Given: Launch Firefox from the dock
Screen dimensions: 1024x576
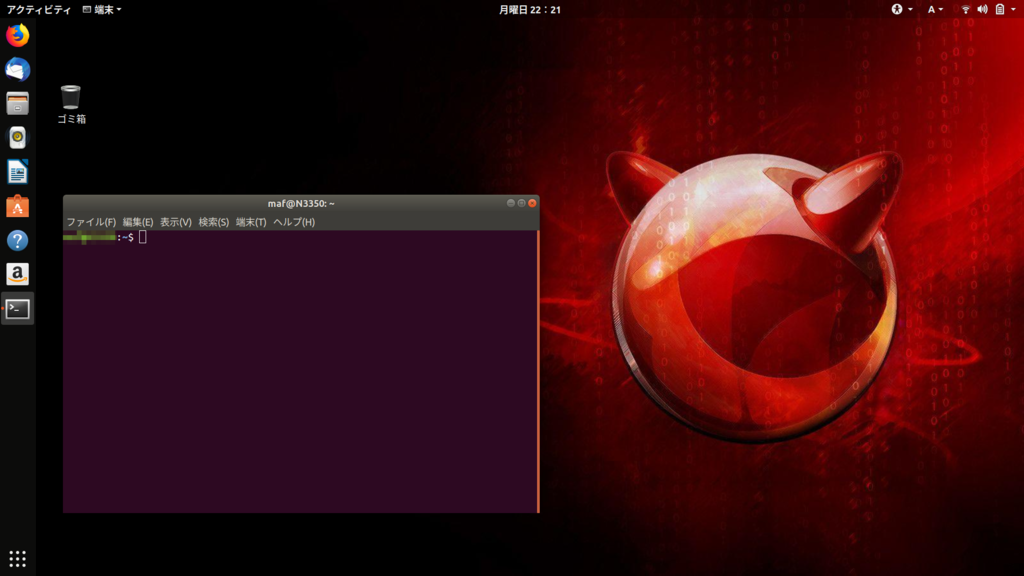Looking at the screenshot, I should (18, 35).
